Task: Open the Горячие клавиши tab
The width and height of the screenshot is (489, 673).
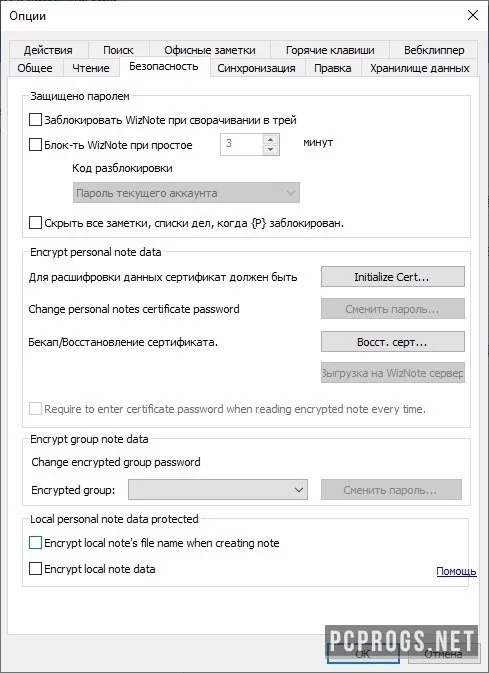Action: [330, 50]
